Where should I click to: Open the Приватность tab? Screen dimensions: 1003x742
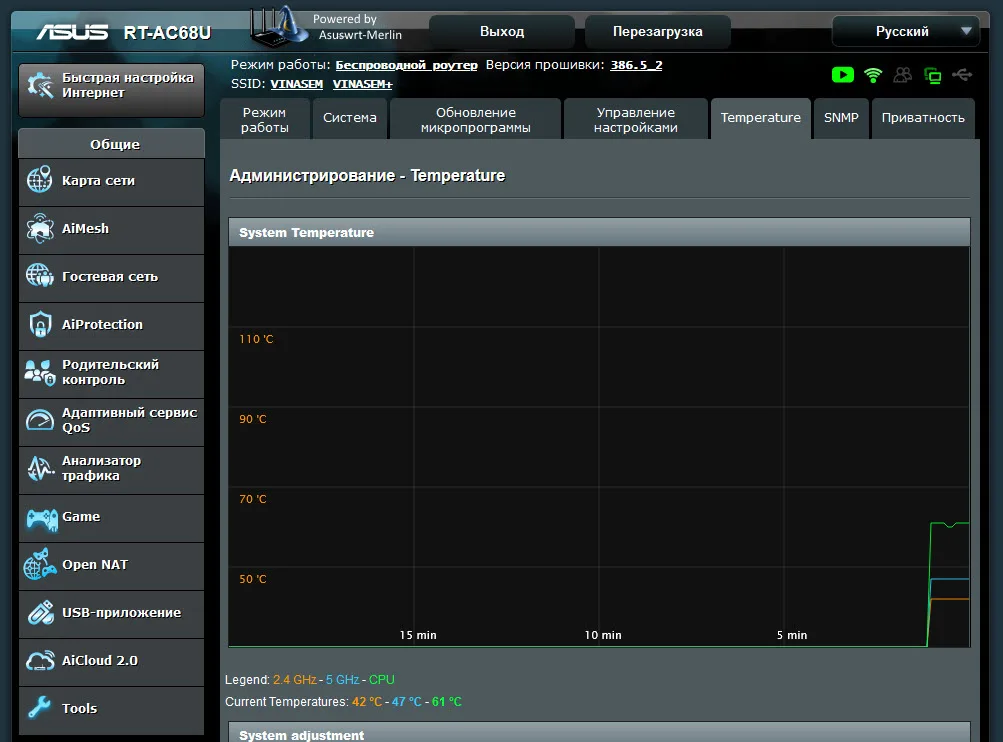(922, 119)
